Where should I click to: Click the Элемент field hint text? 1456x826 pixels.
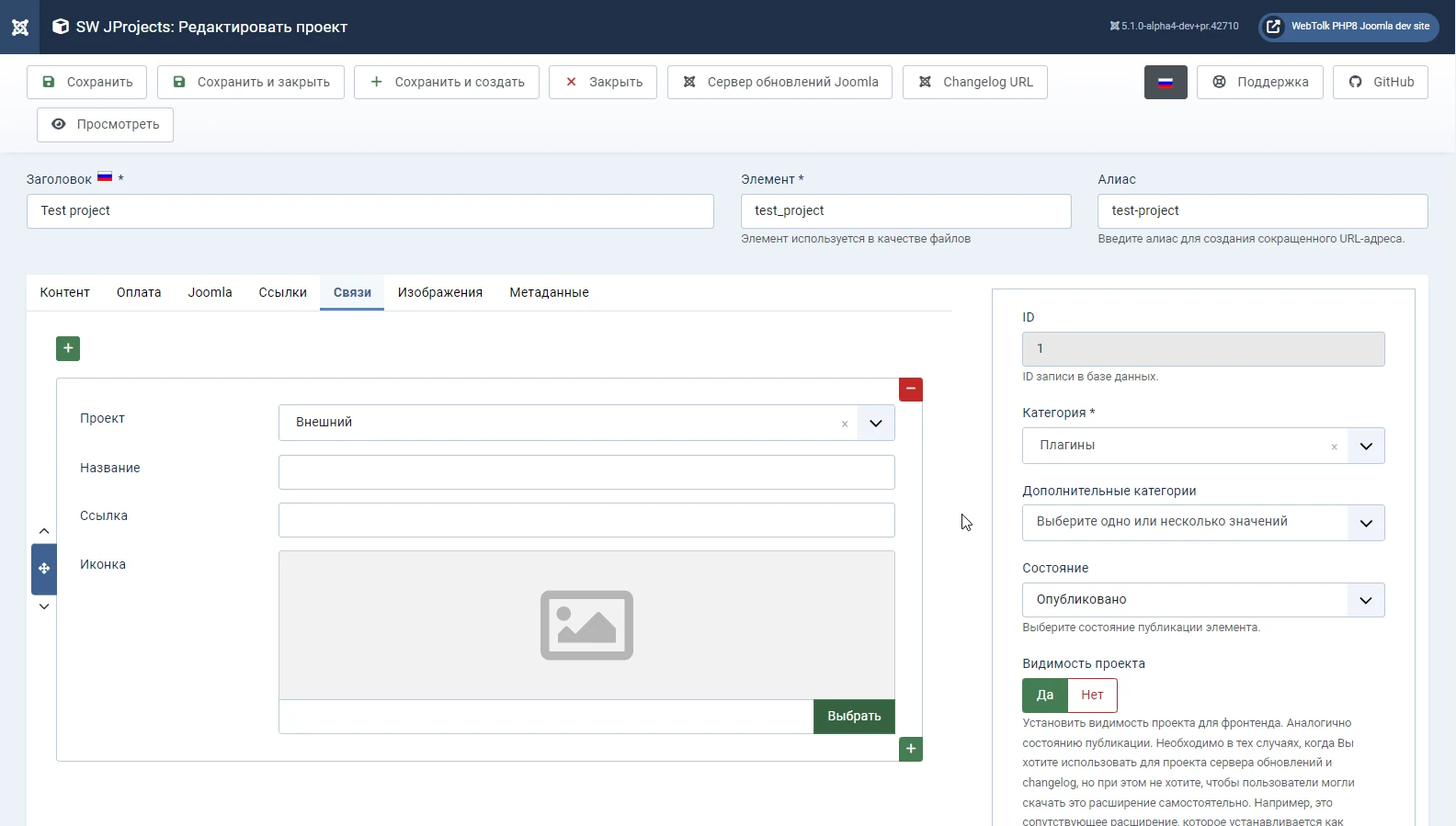[x=856, y=239]
